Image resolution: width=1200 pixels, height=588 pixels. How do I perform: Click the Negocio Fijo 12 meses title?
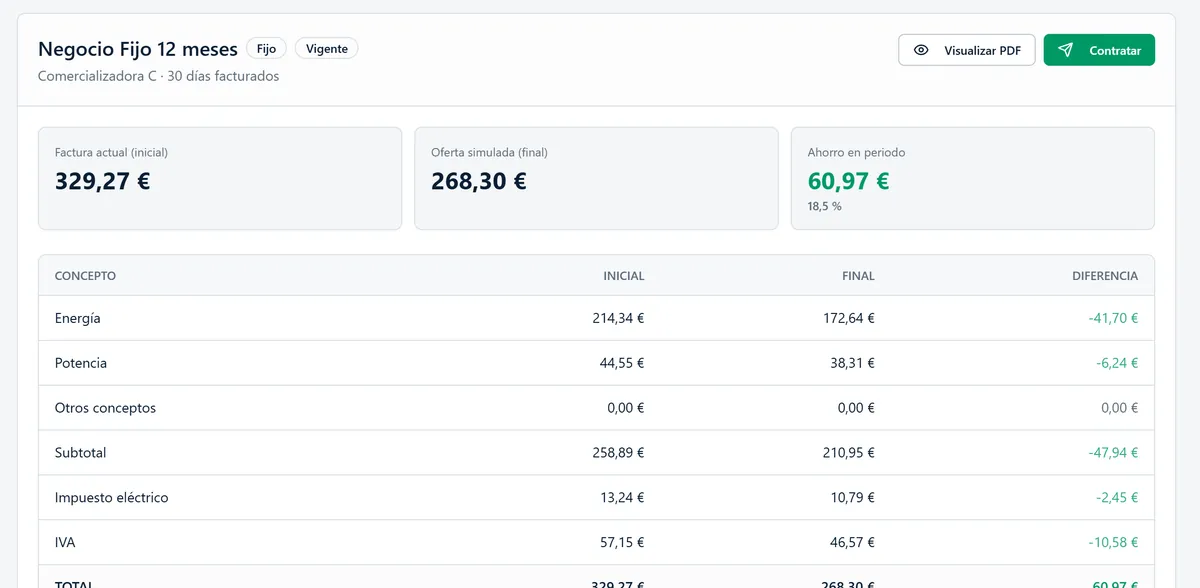[x=138, y=49]
